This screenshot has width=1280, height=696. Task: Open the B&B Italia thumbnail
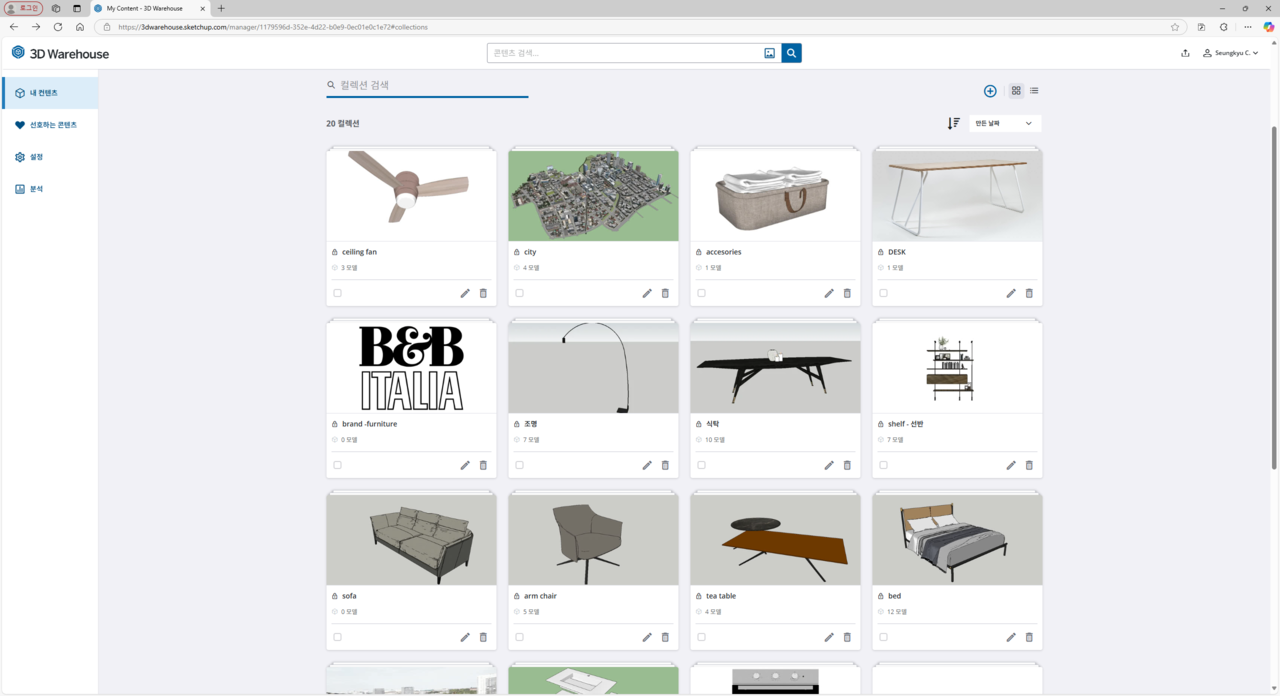pos(411,368)
